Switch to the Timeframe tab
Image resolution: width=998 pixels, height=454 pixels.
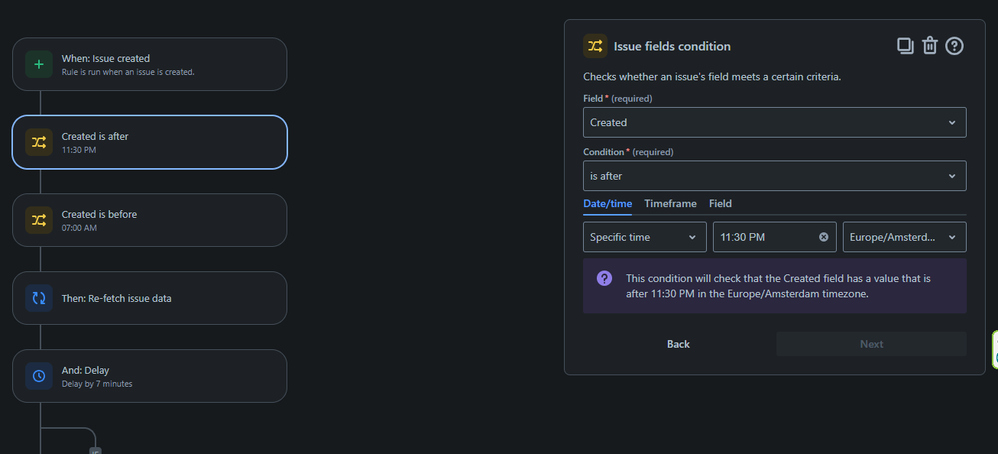coord(670,203)
